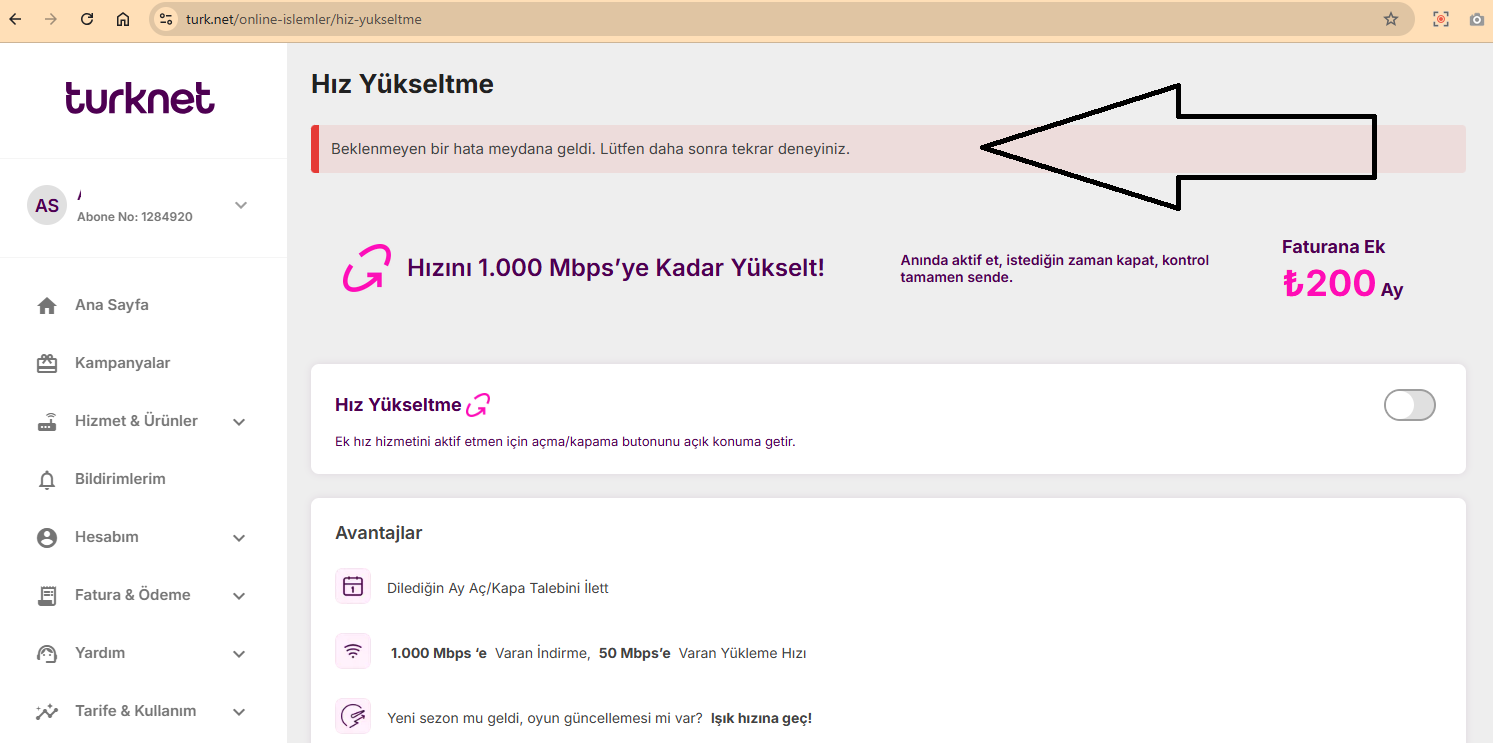Click the Hesabım person icon

coord(47,538)
